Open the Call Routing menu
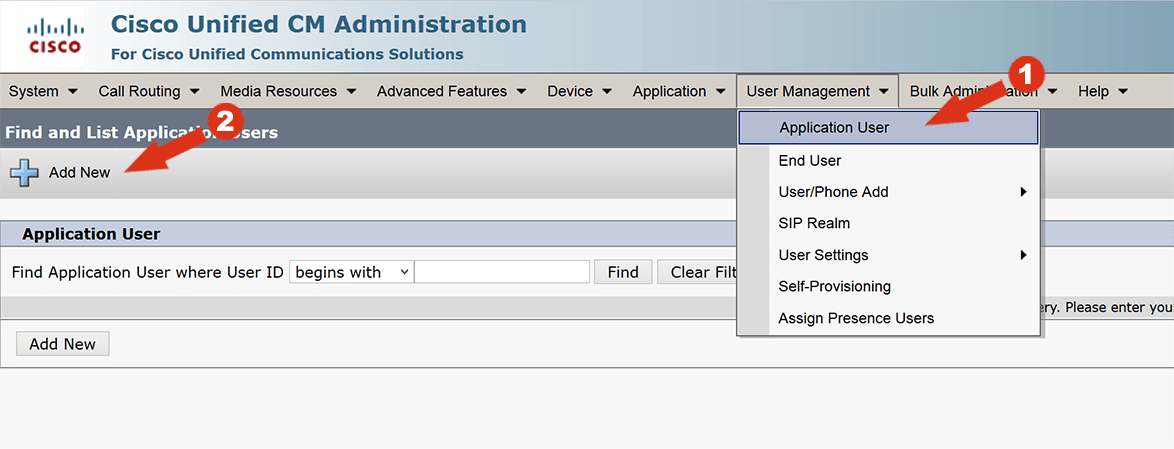This screenshot has width=1174, height=449. pos(148,91)
